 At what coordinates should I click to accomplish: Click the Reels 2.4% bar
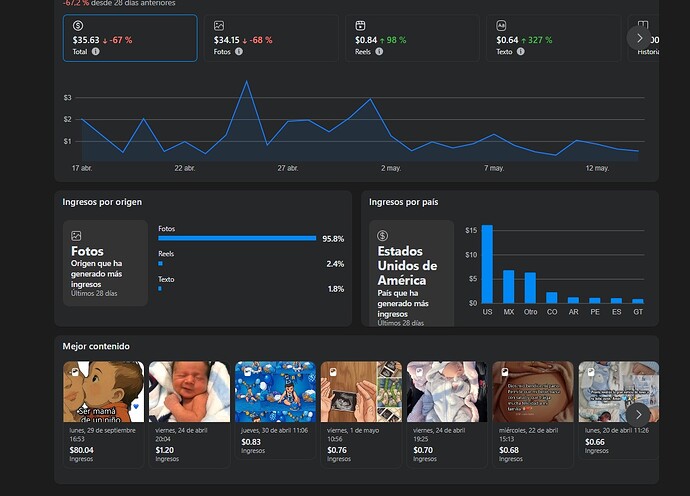161,264
